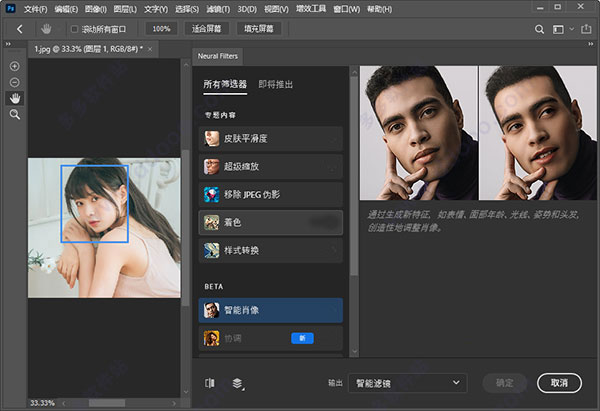Click the share export icon
This screenshot has height=411, width=600.
(x=586, y=29)
